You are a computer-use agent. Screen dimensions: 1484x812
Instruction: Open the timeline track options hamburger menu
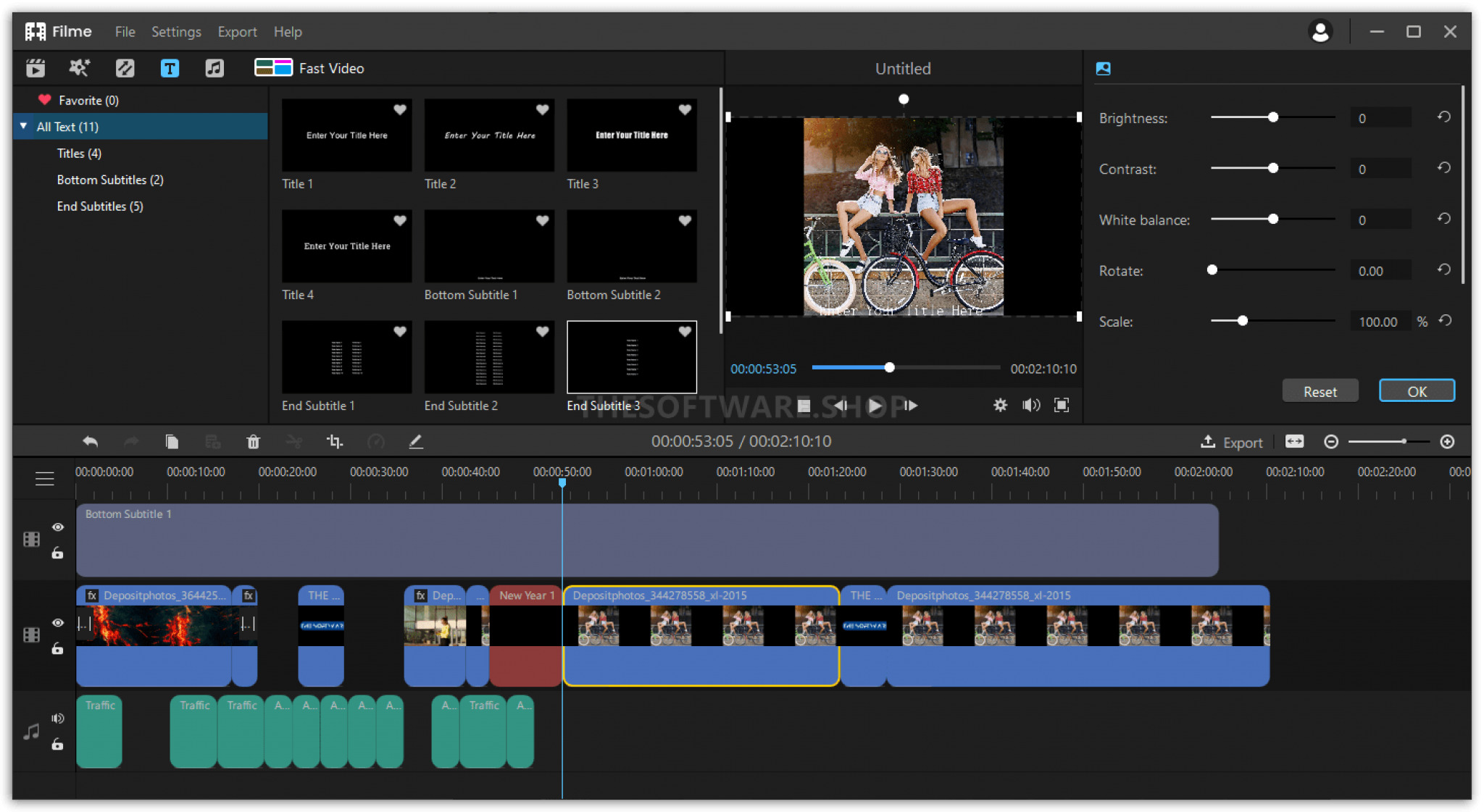point(45,479)
